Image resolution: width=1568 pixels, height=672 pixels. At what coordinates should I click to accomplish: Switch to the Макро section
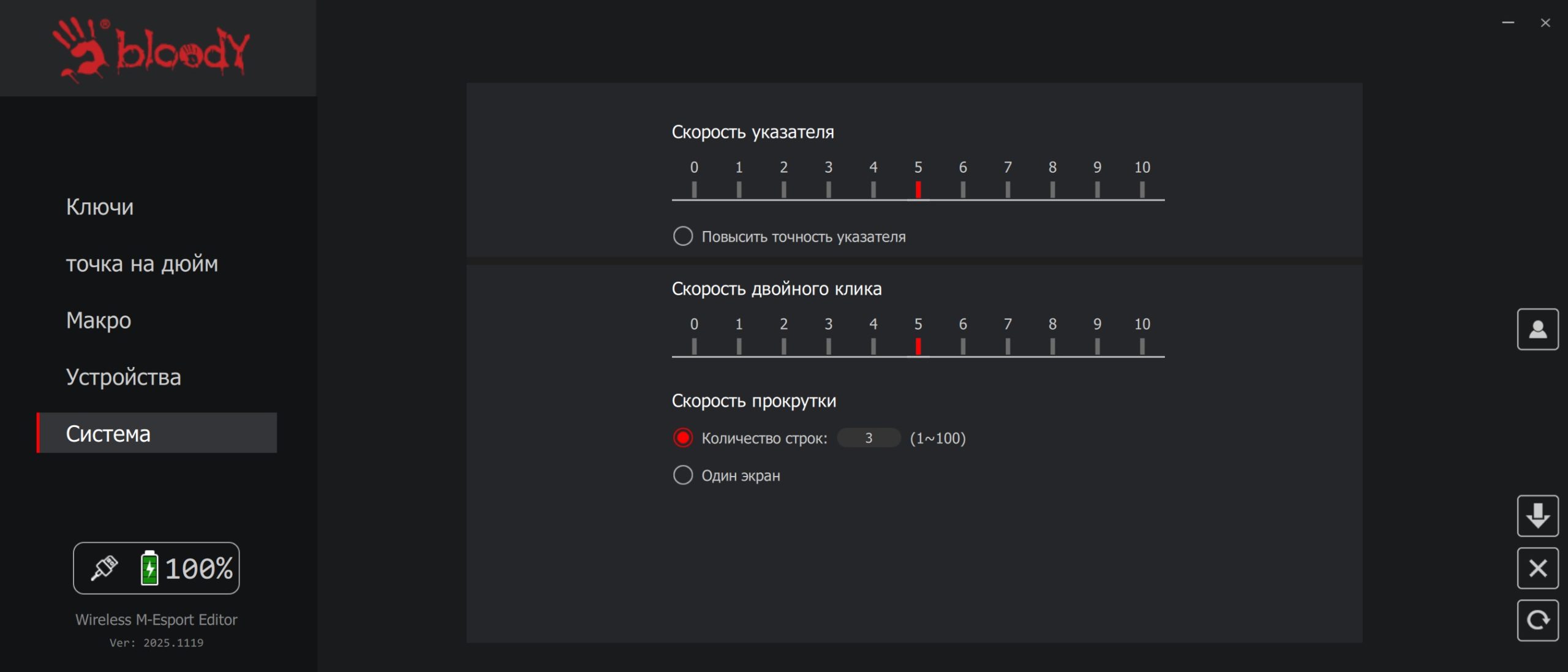(99, 320)
